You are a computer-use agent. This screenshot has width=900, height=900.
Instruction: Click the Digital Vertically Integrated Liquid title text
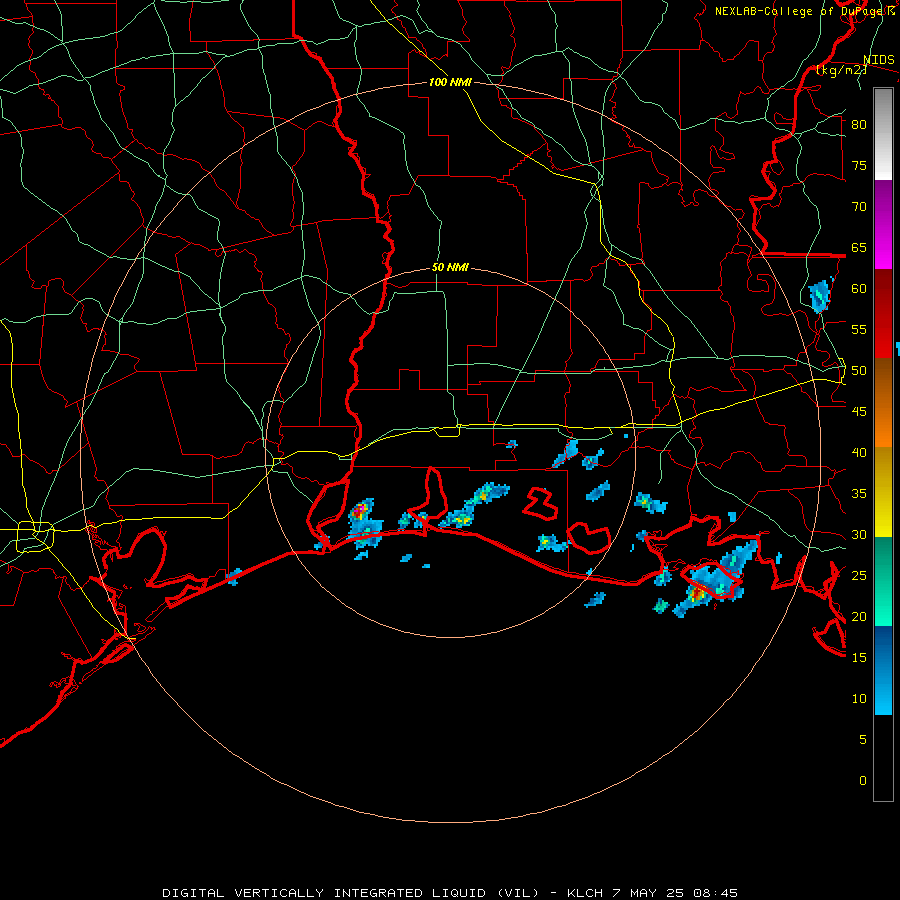(351, 893)
